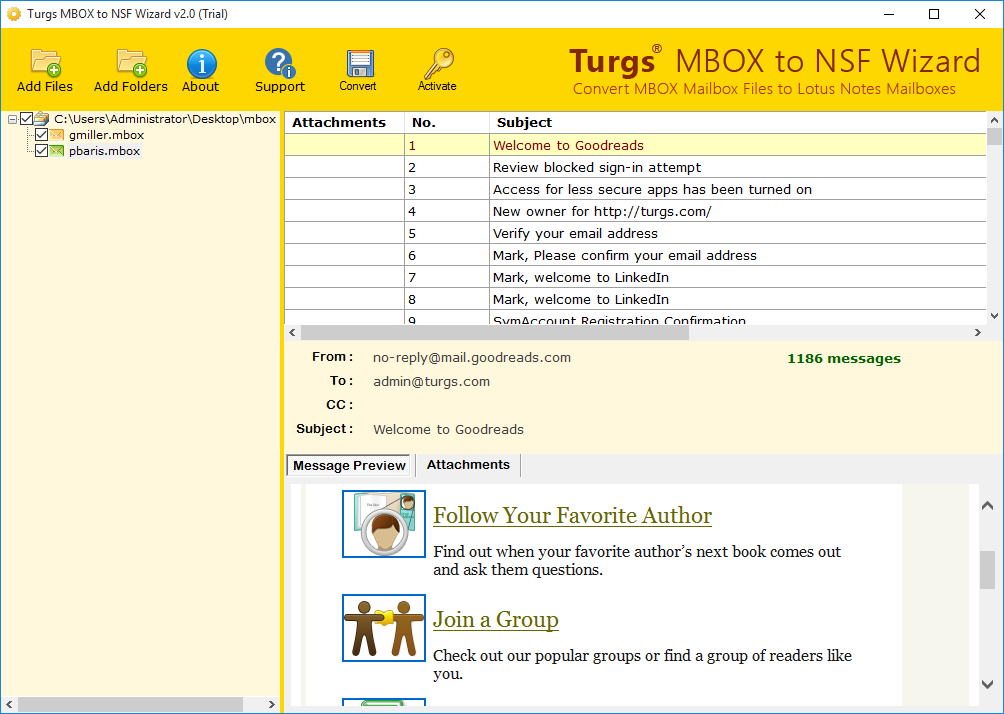Click the message list scroll left arrow
This screenshot has width=1004, height=714.
(293, 332)
